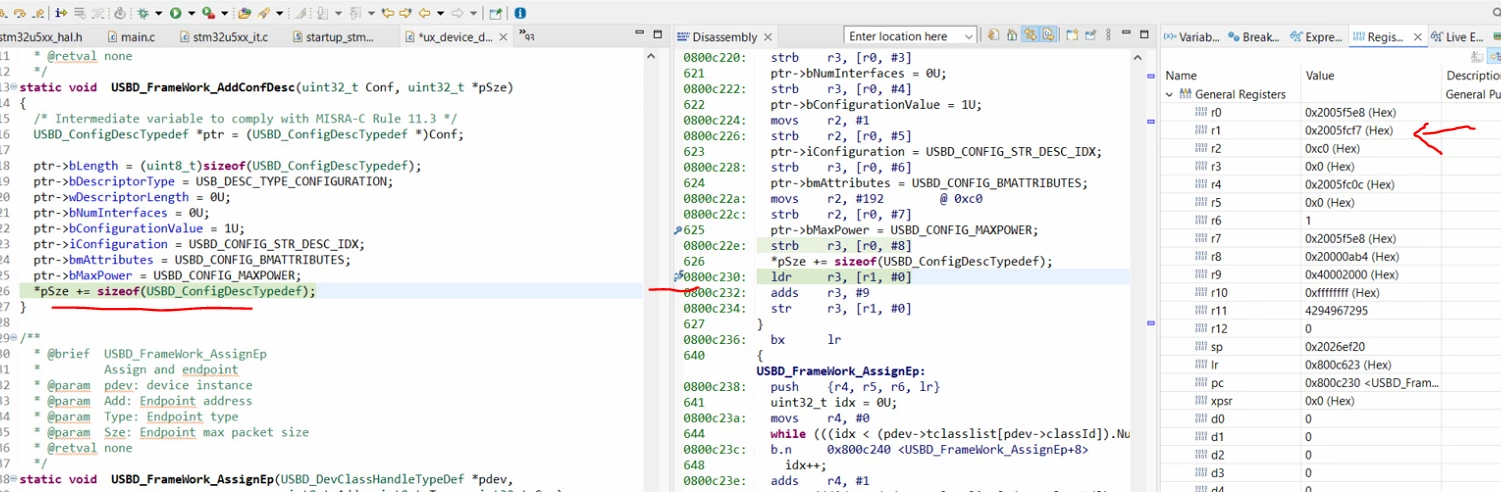Click Pin to Debug Context icon

tap(1090, 36)
